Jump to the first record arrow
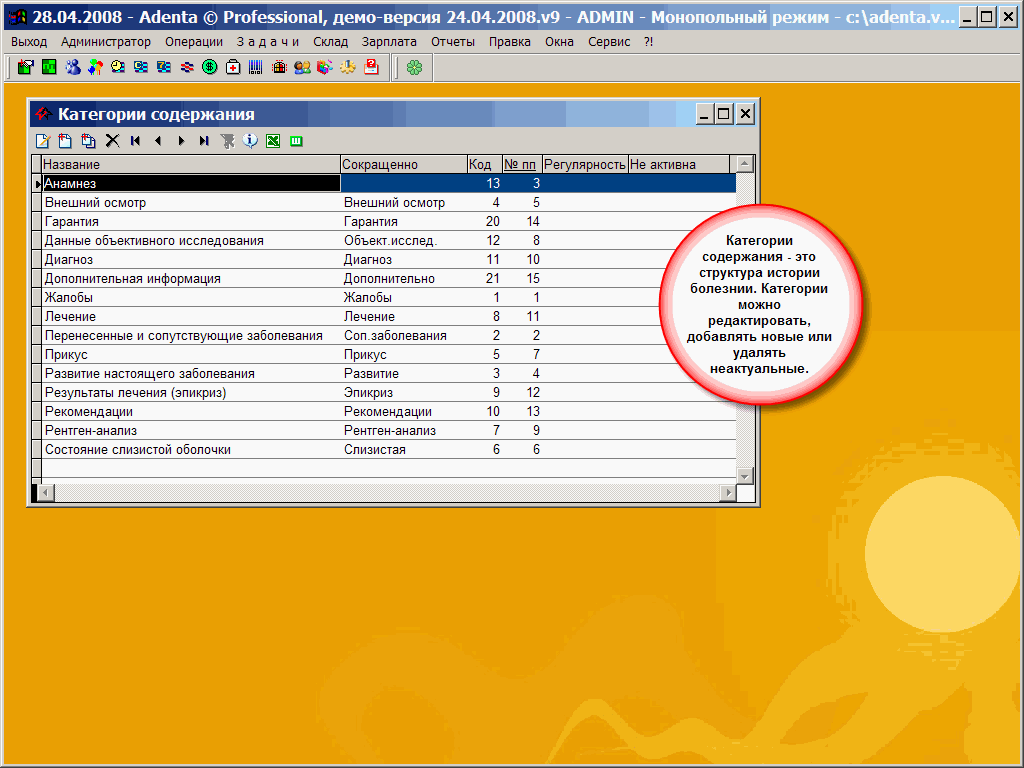This screenshot has width=1024, height=768. pyautogui.click(x=135, y=141)
